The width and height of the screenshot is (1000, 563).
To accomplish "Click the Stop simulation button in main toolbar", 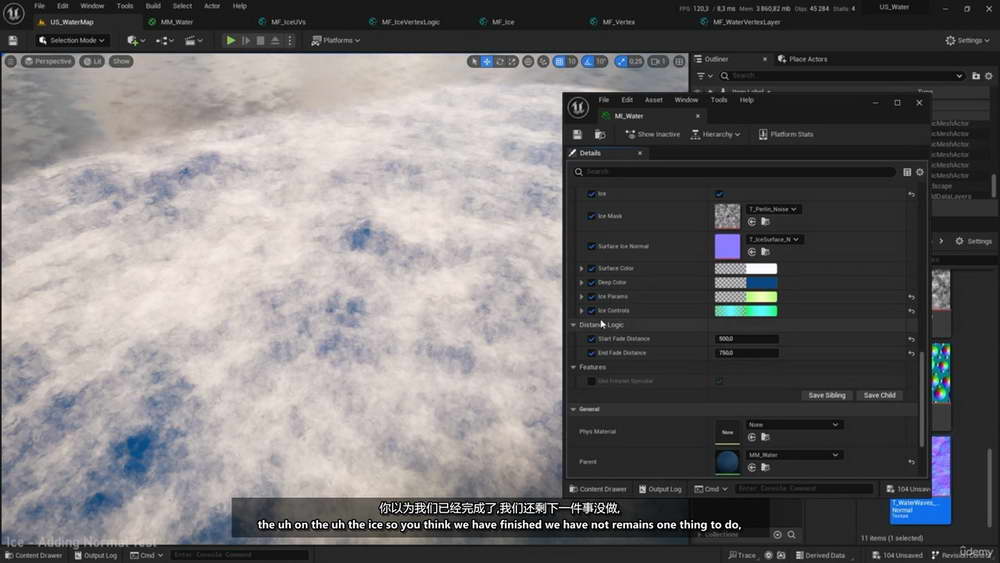I will tap(260, 40).
